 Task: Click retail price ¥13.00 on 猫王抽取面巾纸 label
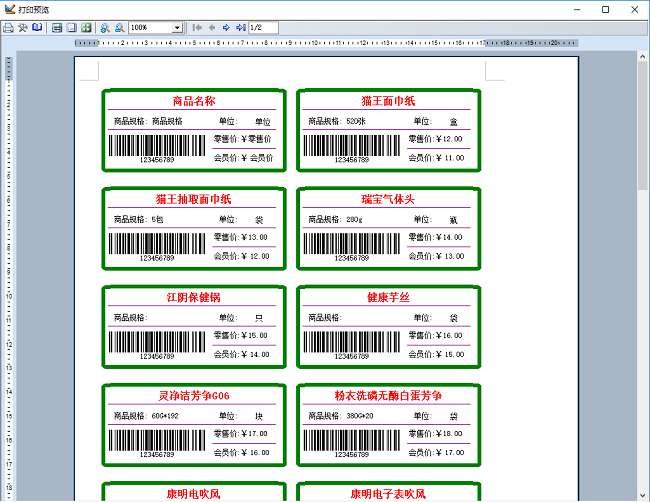coord(254,237)
